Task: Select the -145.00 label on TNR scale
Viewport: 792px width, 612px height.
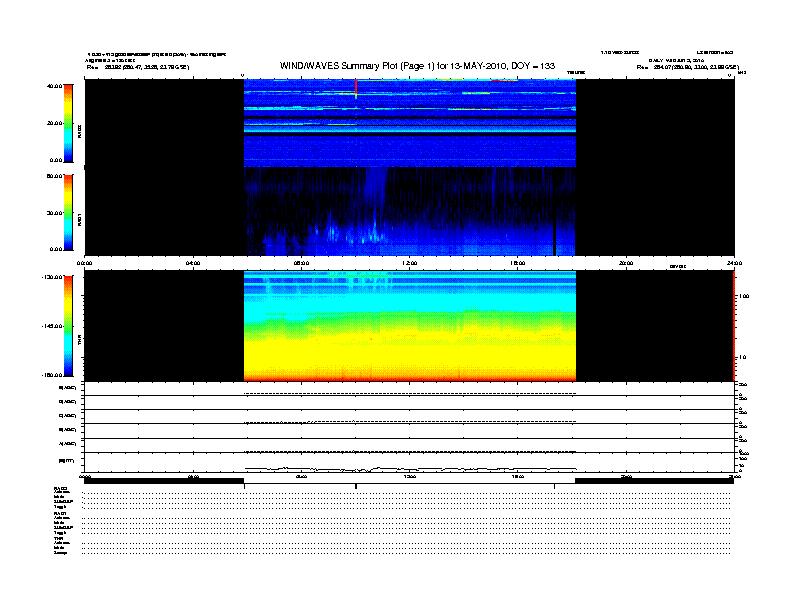Action: [x=52, y=326]
